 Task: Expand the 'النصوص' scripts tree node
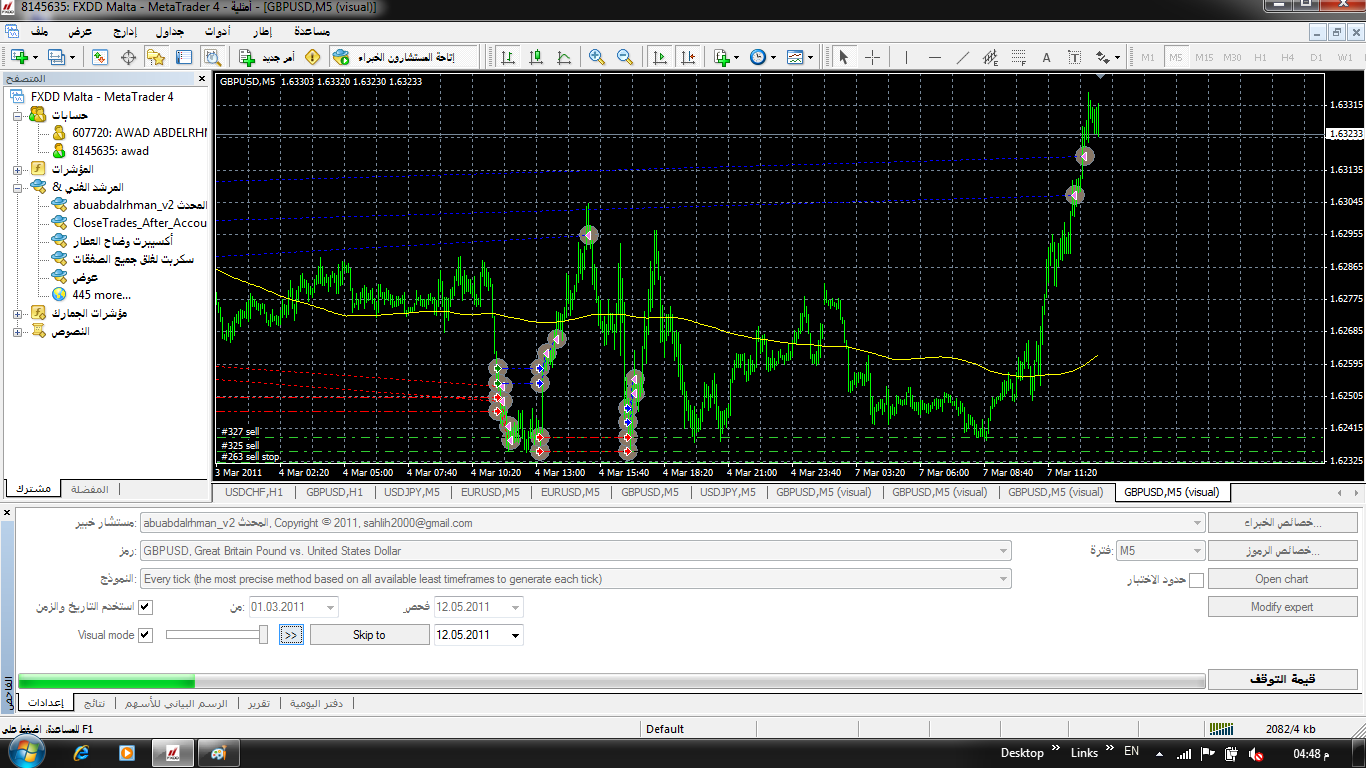pos(18,331)
